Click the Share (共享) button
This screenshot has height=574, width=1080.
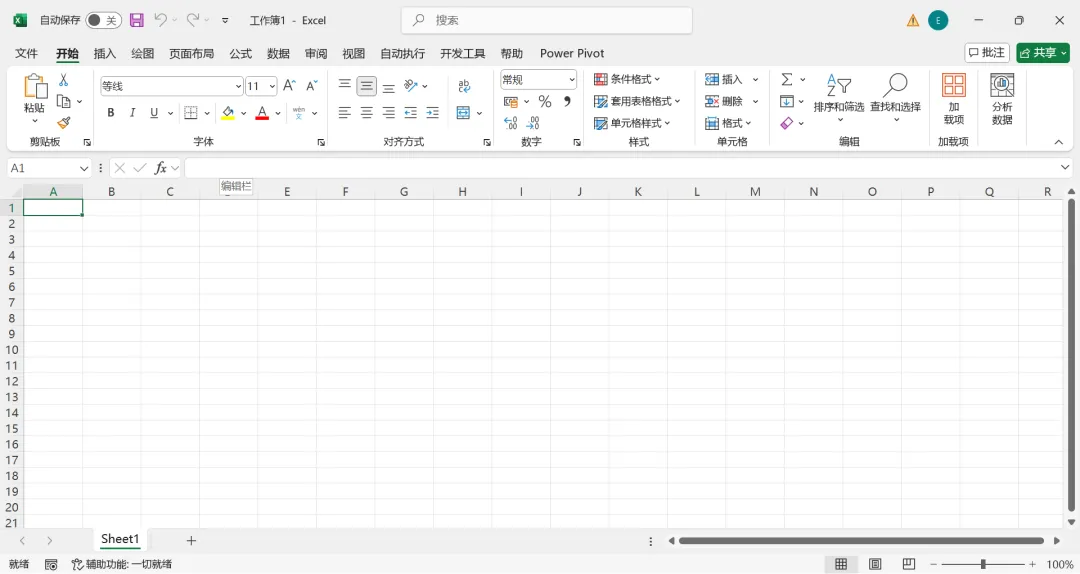coord(1043,52)
